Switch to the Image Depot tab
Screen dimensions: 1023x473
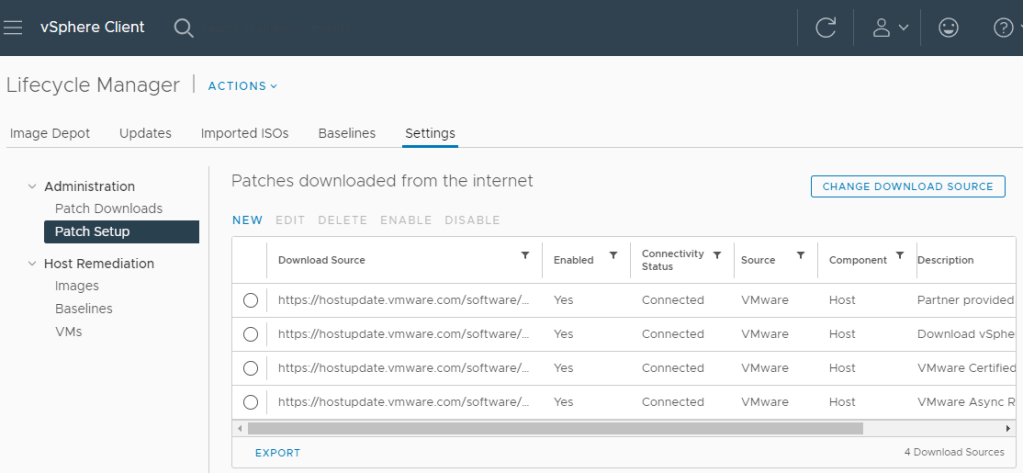tap(50, 133)
